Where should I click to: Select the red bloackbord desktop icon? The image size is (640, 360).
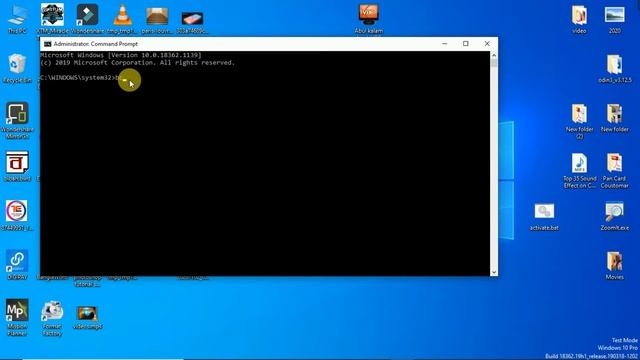[17, 166]
